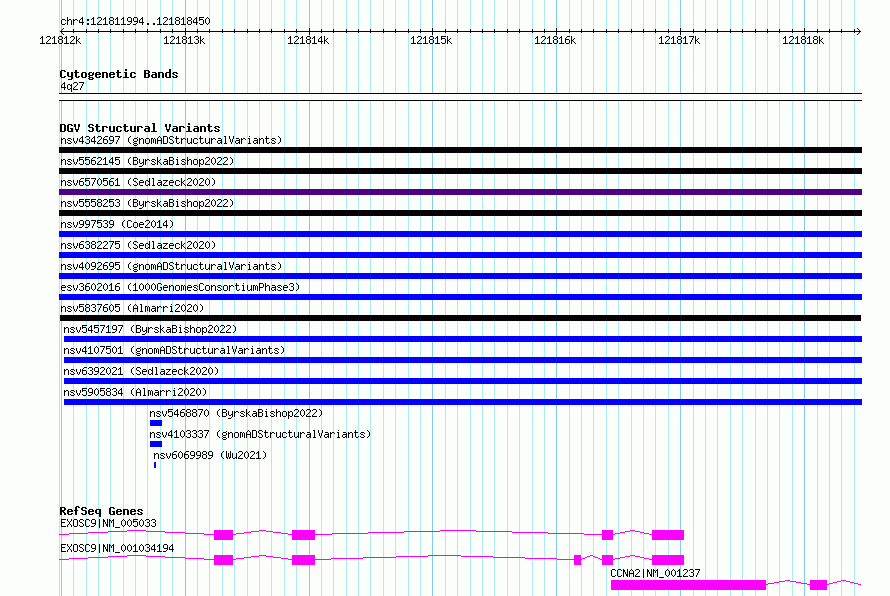
Task: Click the 121812k ruler tick label
Action: 60,40
